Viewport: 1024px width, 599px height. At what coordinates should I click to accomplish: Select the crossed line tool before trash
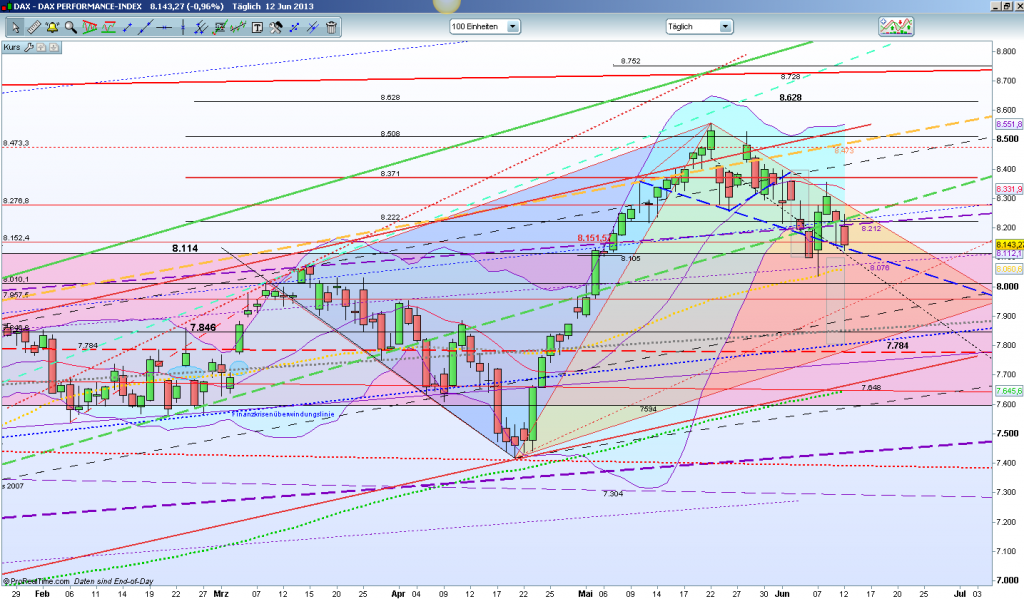pyautogui.click(x=313, y=27)
